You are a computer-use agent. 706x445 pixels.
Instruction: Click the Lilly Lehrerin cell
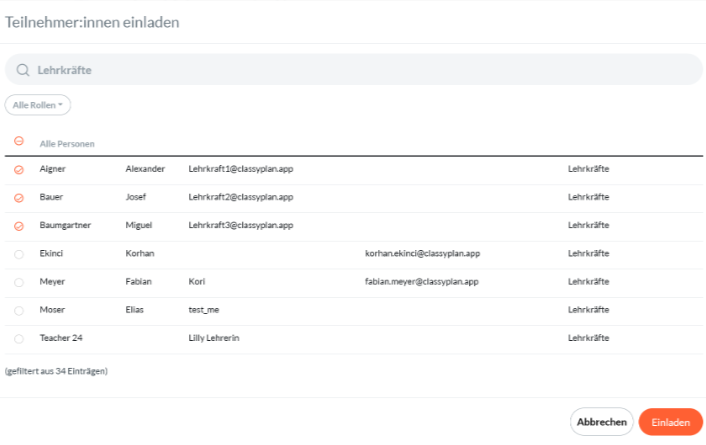214,338
